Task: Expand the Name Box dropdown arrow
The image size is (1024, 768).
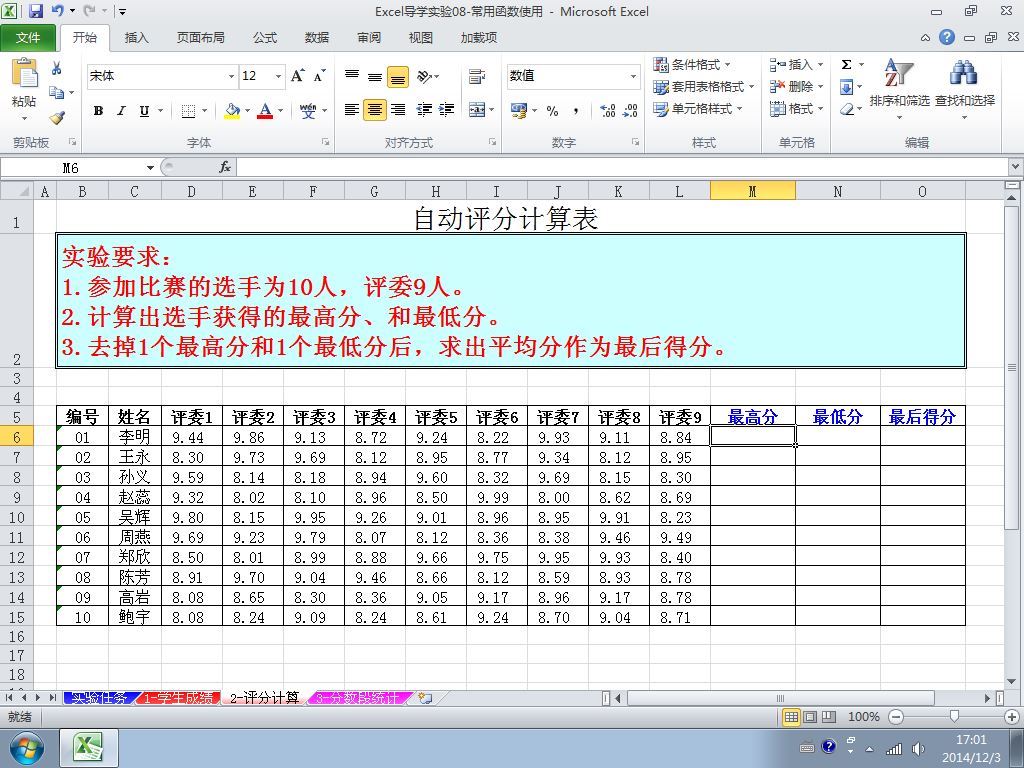Action: click(x=150, y=168)
